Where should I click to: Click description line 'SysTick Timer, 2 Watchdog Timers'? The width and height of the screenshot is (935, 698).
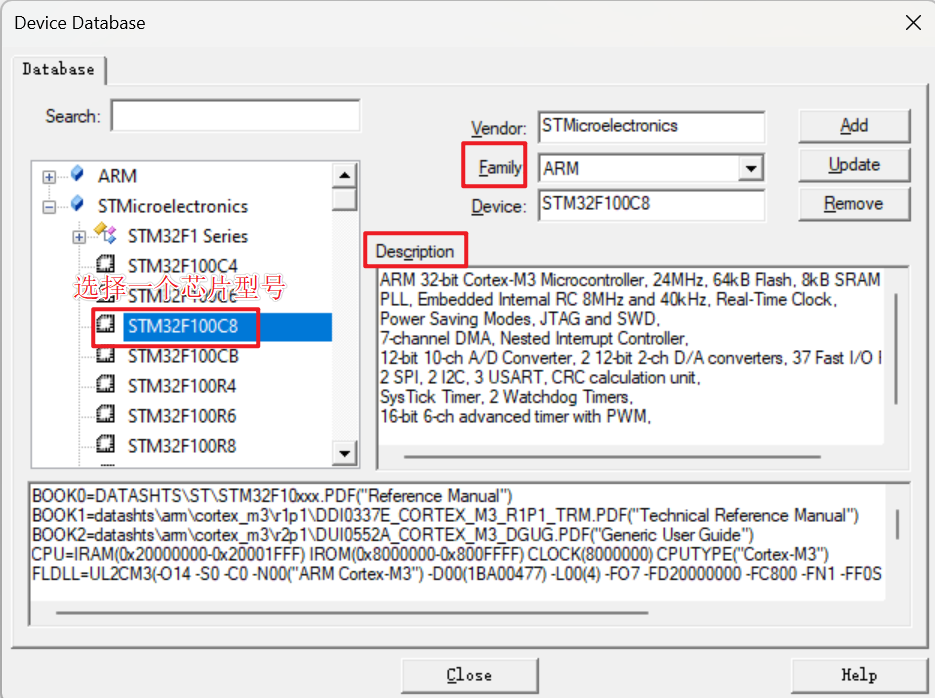[506, 397]
